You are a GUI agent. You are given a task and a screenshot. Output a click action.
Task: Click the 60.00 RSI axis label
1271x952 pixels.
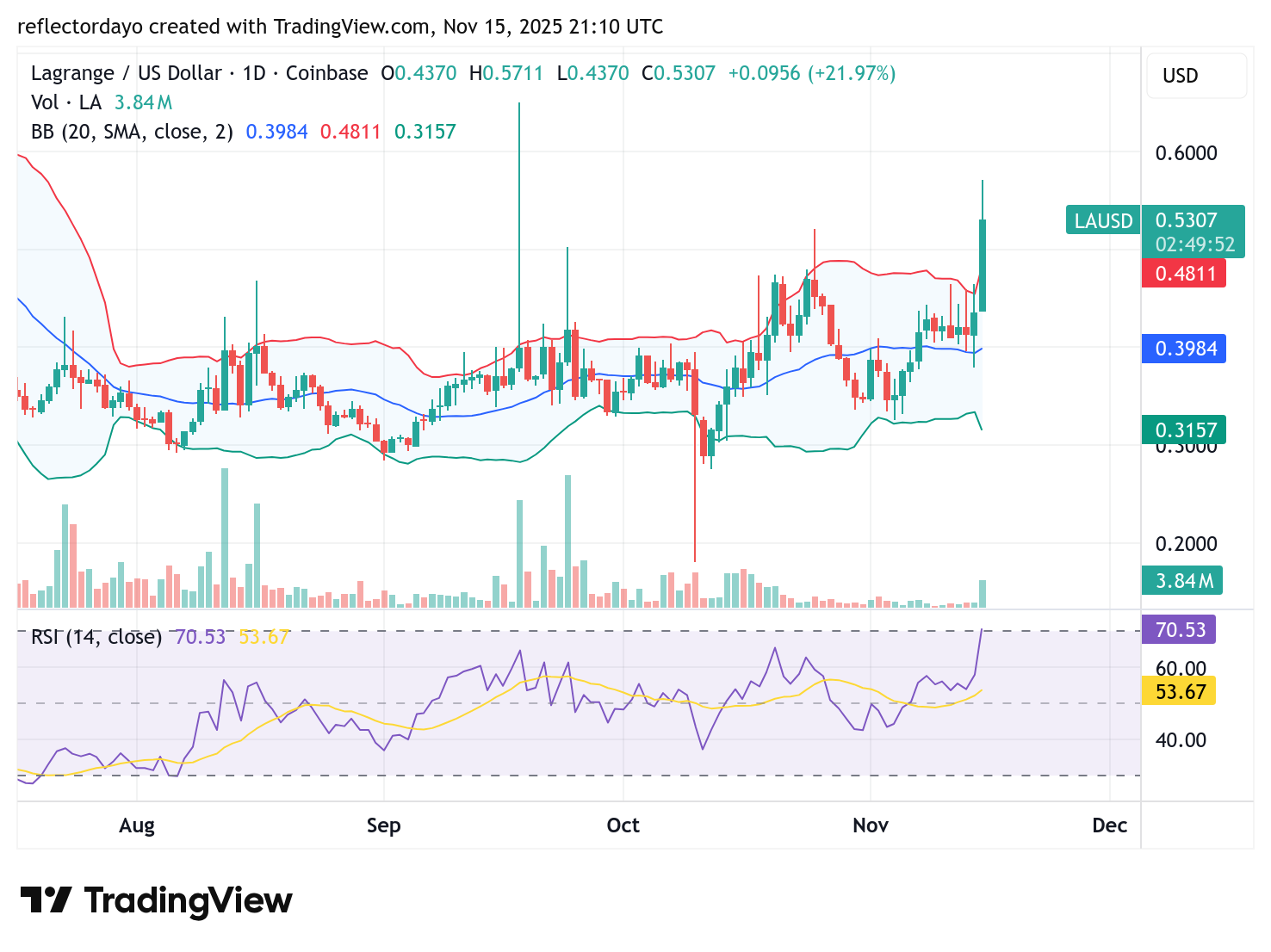tap(1181, 669)
